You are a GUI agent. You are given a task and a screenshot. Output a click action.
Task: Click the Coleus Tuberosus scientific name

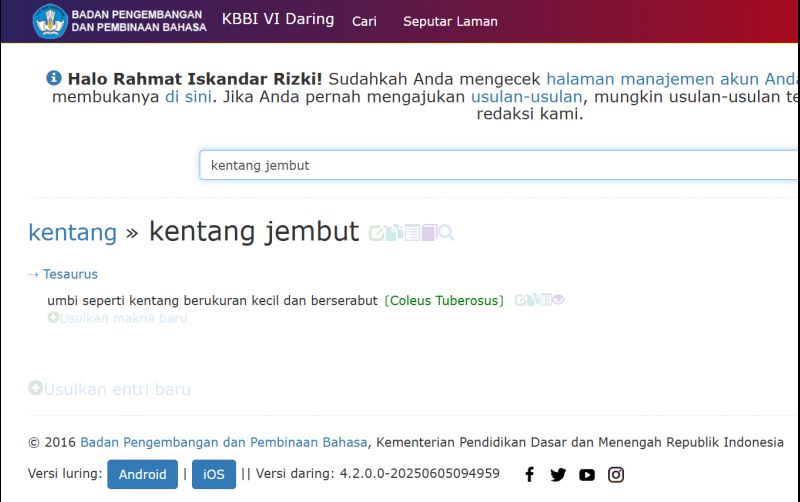444,300
